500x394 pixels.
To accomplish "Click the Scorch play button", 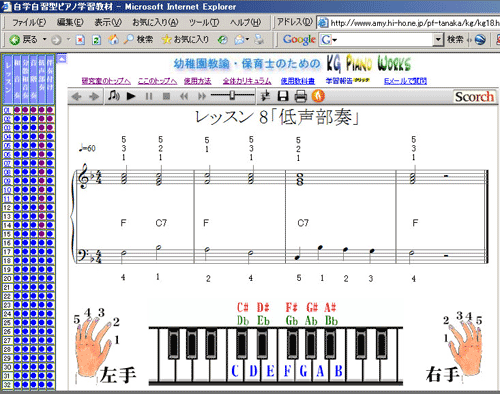I will click(131, 96).
